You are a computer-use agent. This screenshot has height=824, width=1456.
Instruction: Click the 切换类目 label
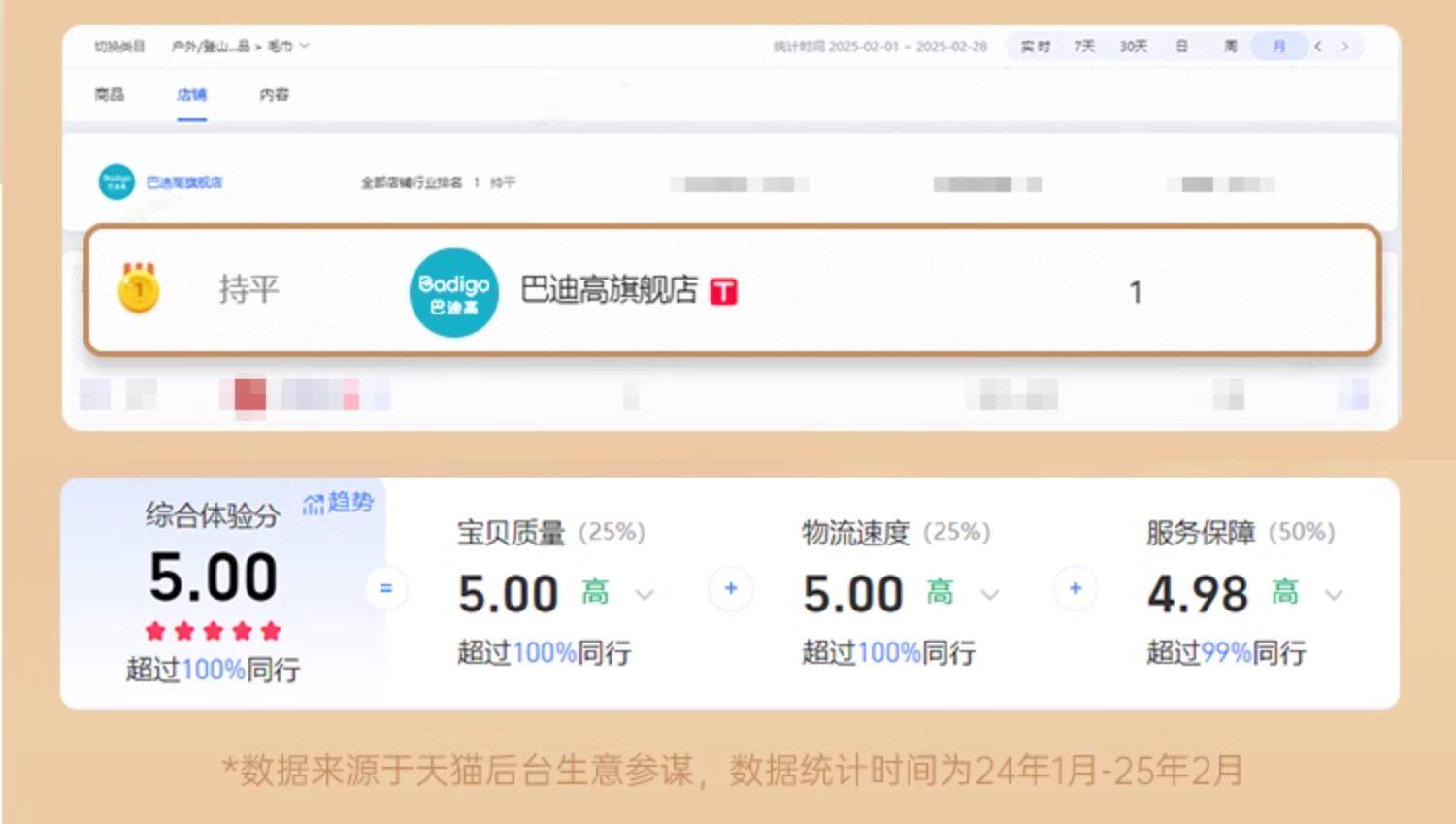[x=119, y=46]
